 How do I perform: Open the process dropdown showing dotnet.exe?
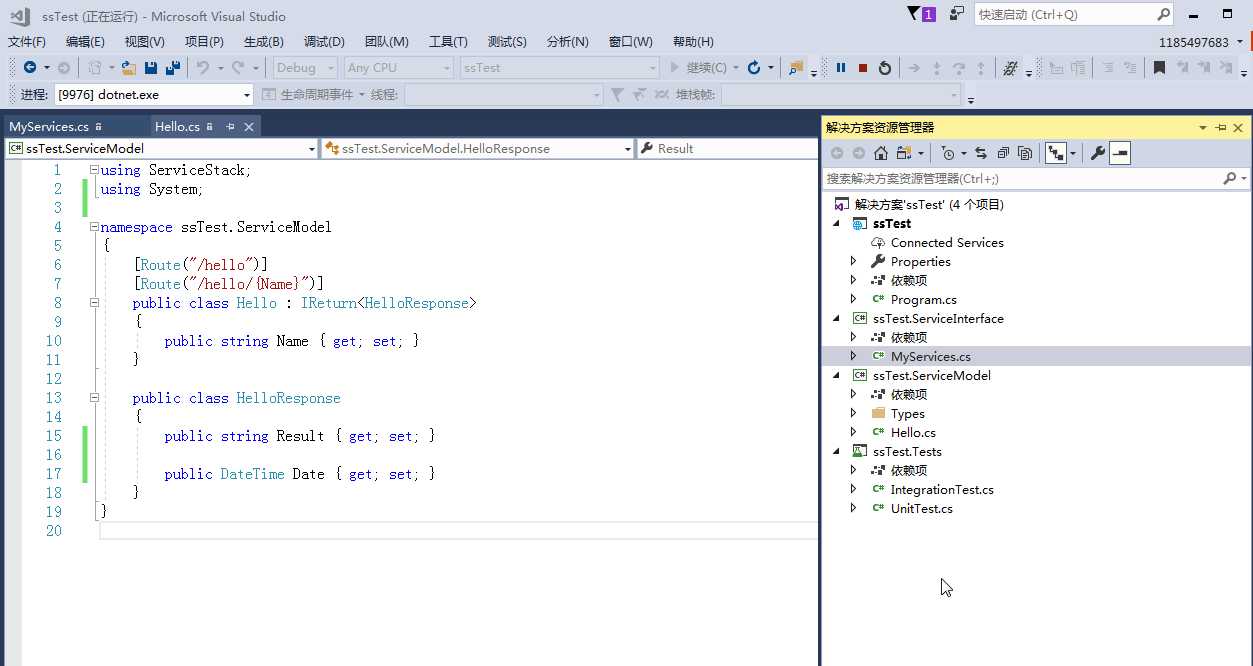pos(247,95)
